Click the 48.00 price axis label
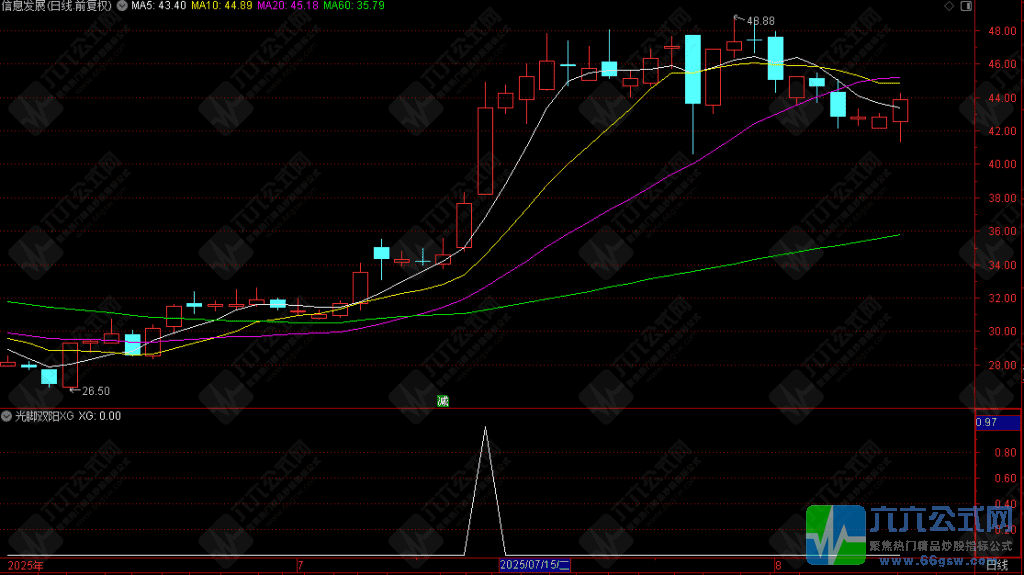This screenshot has height=575, width=1024. click(1002, 31)
